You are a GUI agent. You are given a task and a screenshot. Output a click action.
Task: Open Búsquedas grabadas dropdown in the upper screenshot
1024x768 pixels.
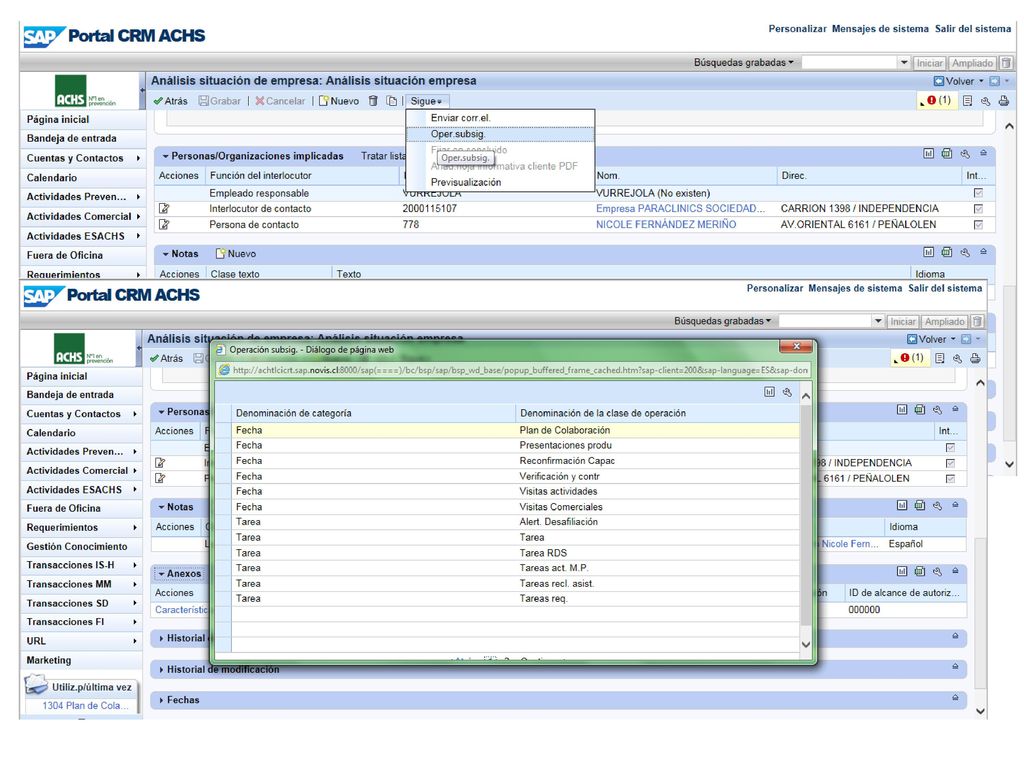click(743, 63)
